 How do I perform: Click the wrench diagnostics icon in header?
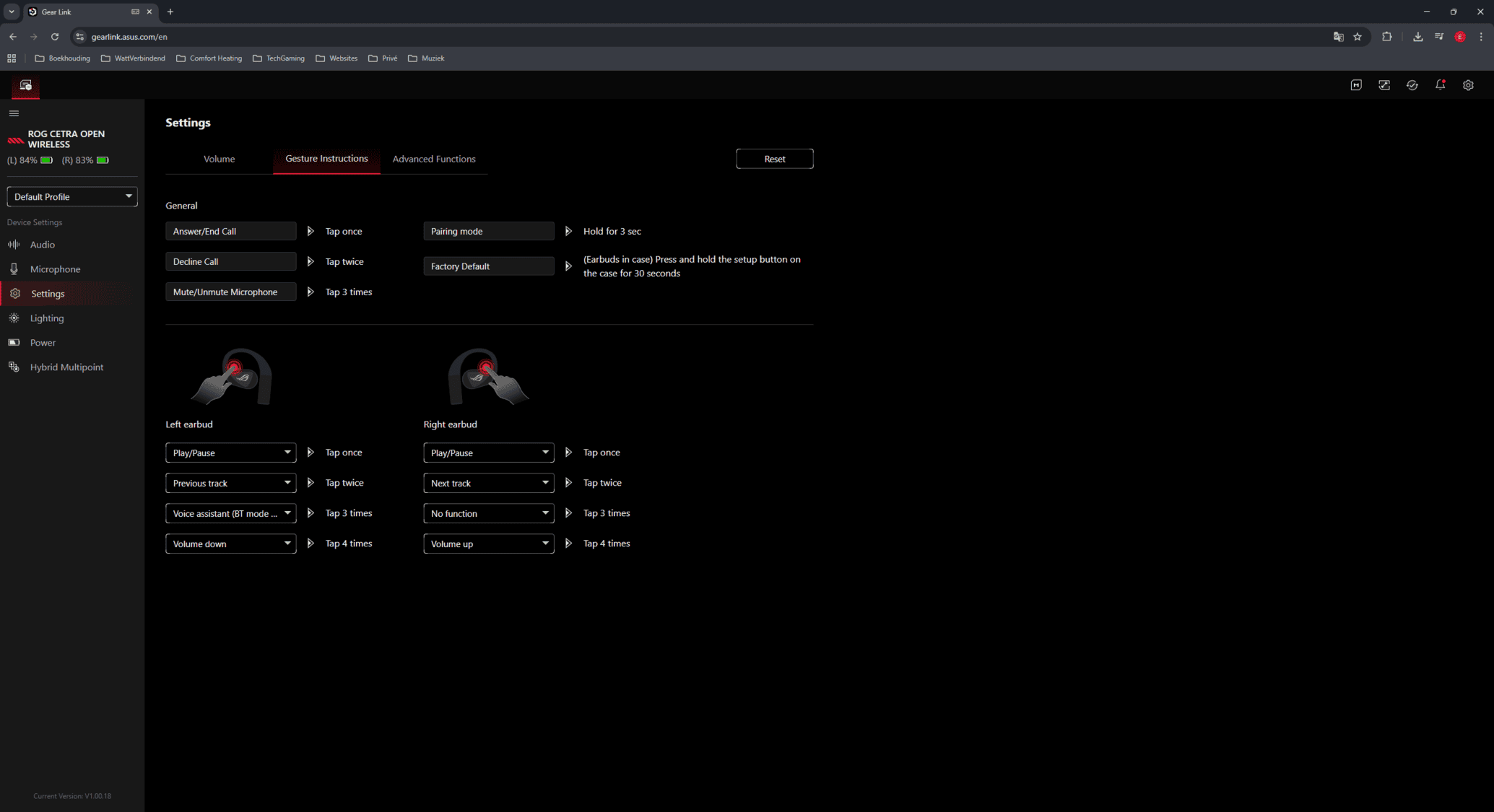[x=1384, y=85]
